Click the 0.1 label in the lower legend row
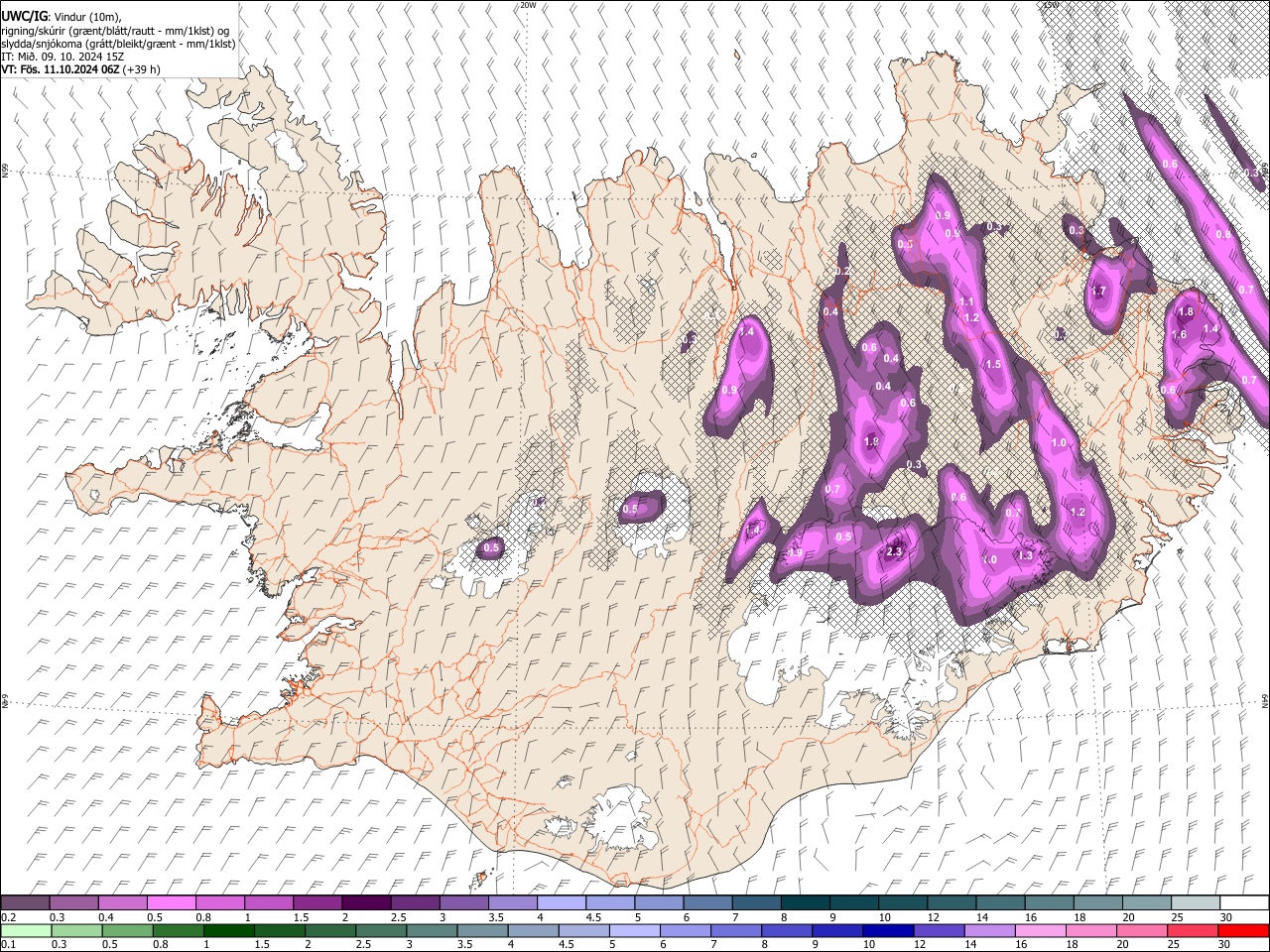1270x952 pixels. pos(7,944)
